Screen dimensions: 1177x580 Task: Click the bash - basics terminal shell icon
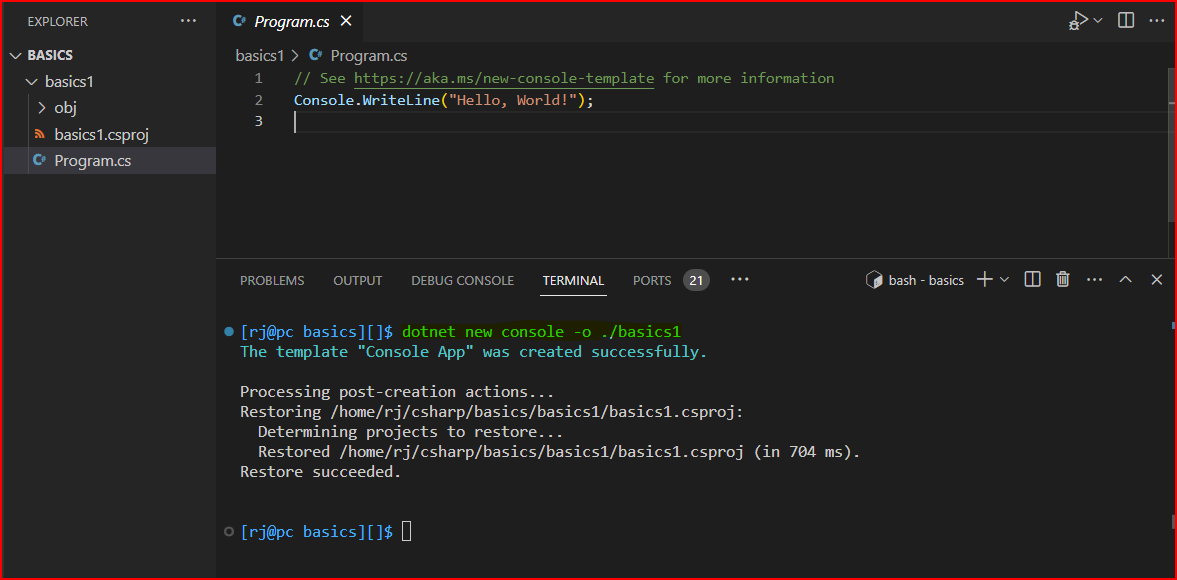pyautogui.click(x=874, y=280)
